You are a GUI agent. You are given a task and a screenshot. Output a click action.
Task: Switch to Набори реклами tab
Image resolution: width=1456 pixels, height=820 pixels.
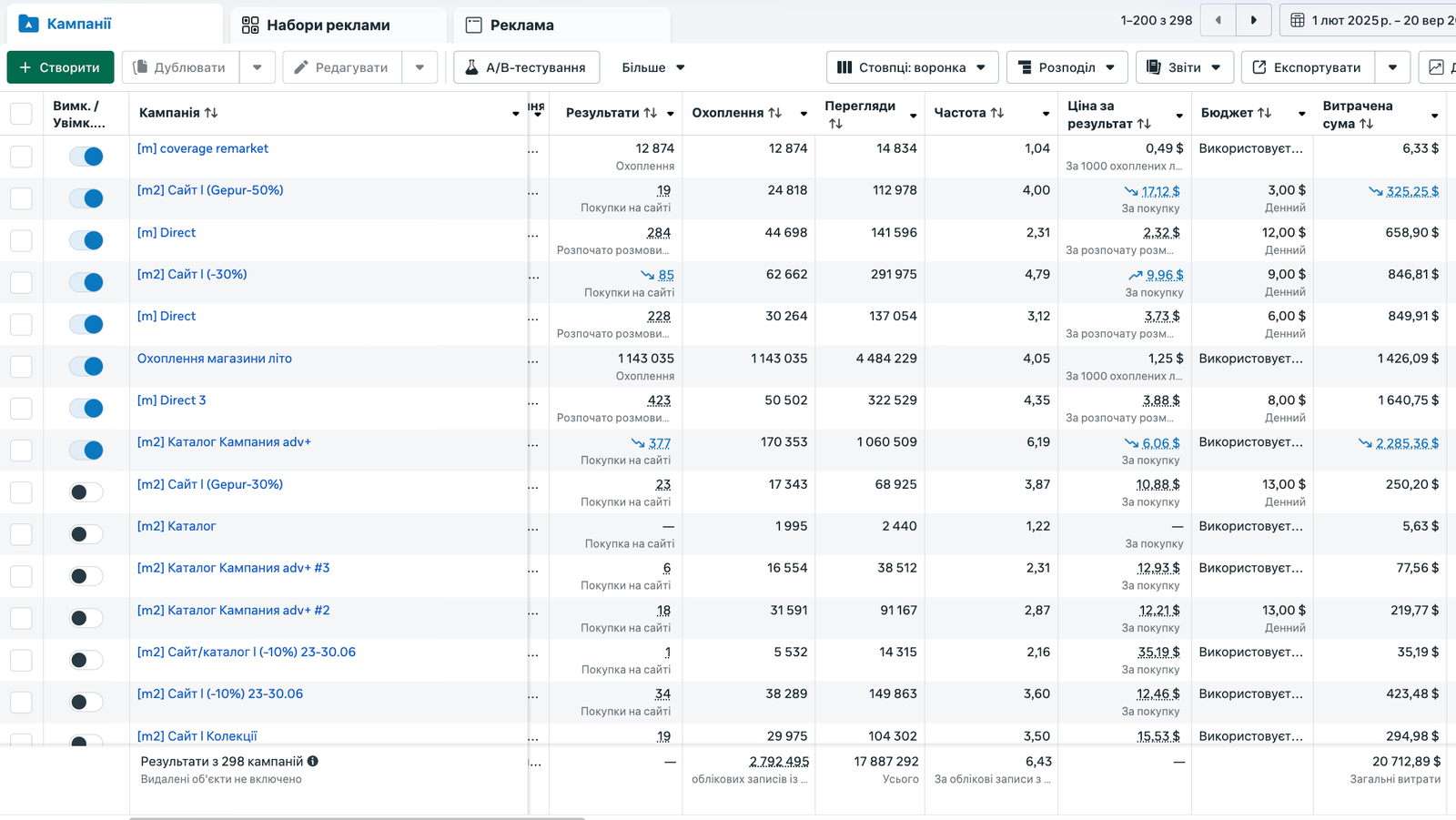tap(317, 25)
